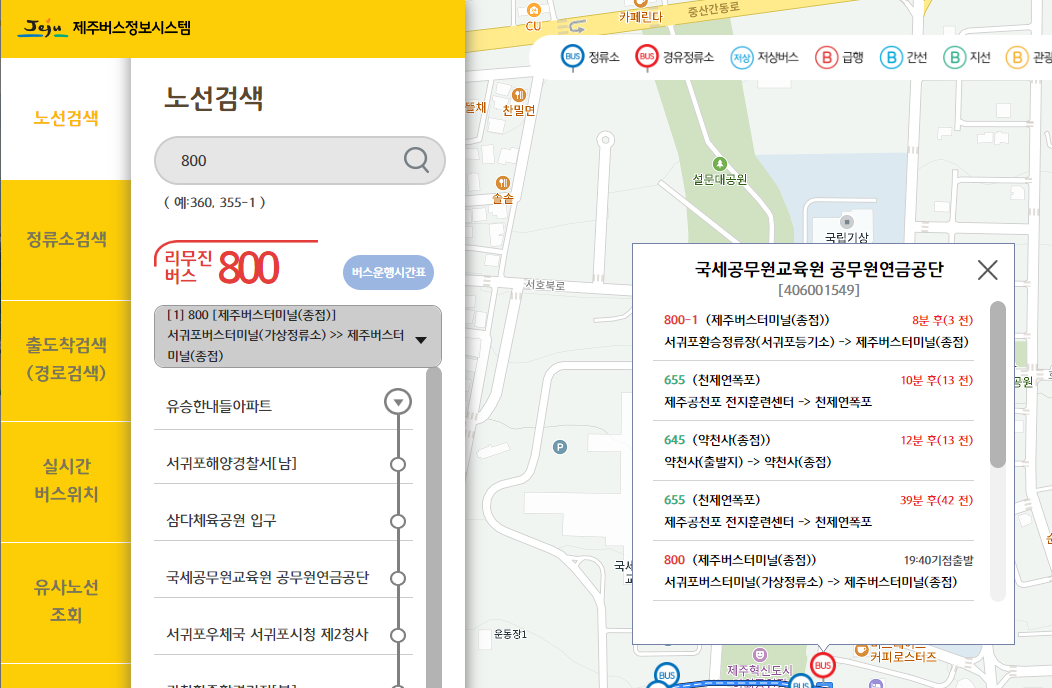Click the 국립기상 marker on the map
The width and height of the screenshot is (1052, 688).
click(847, 222)
